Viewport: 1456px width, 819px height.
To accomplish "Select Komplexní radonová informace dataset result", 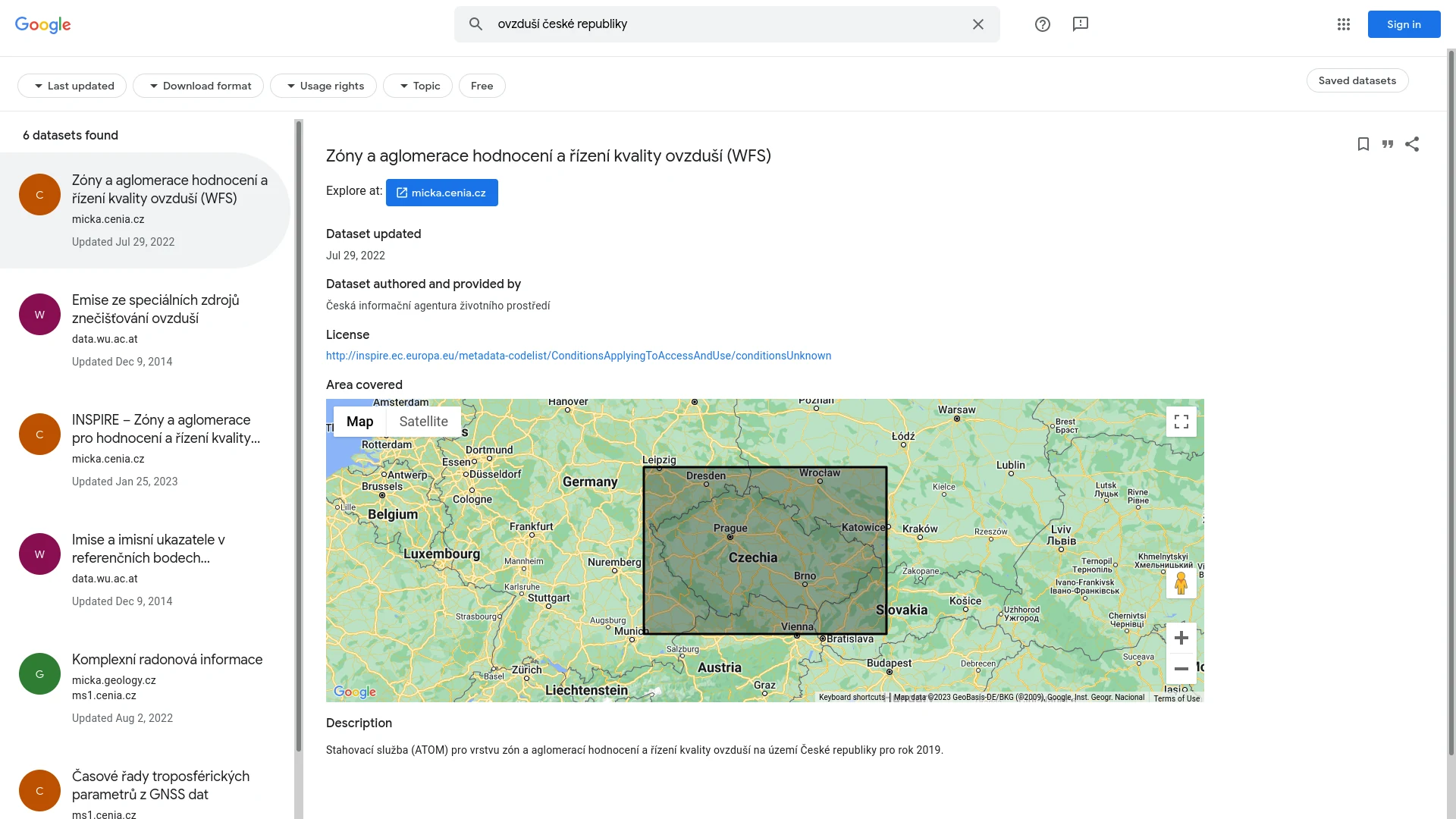I will pyautogui.click(x=145, y=689).
